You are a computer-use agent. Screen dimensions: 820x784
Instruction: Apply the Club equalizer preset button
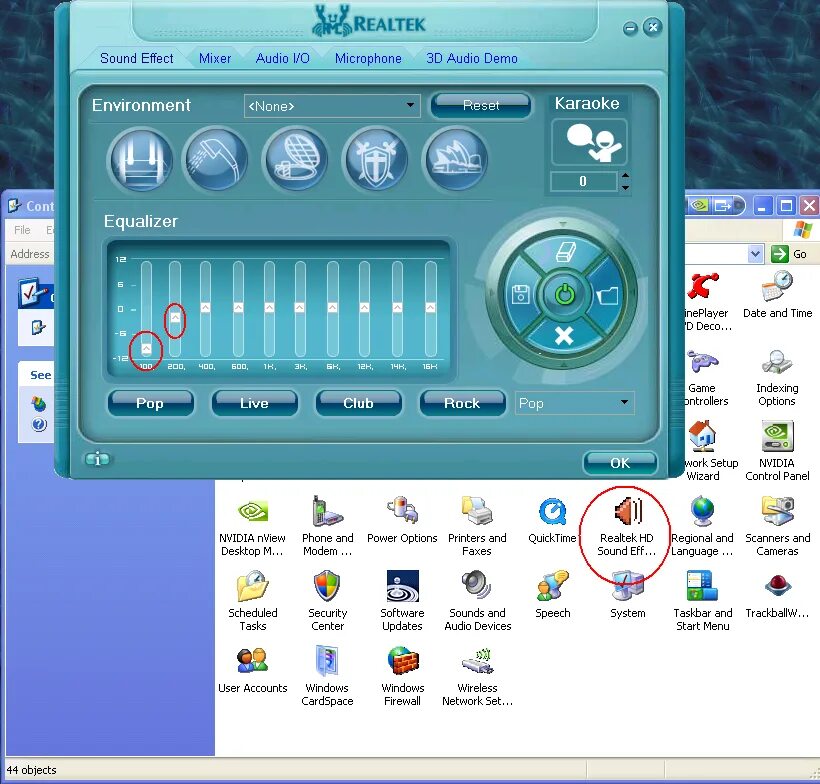358,403
